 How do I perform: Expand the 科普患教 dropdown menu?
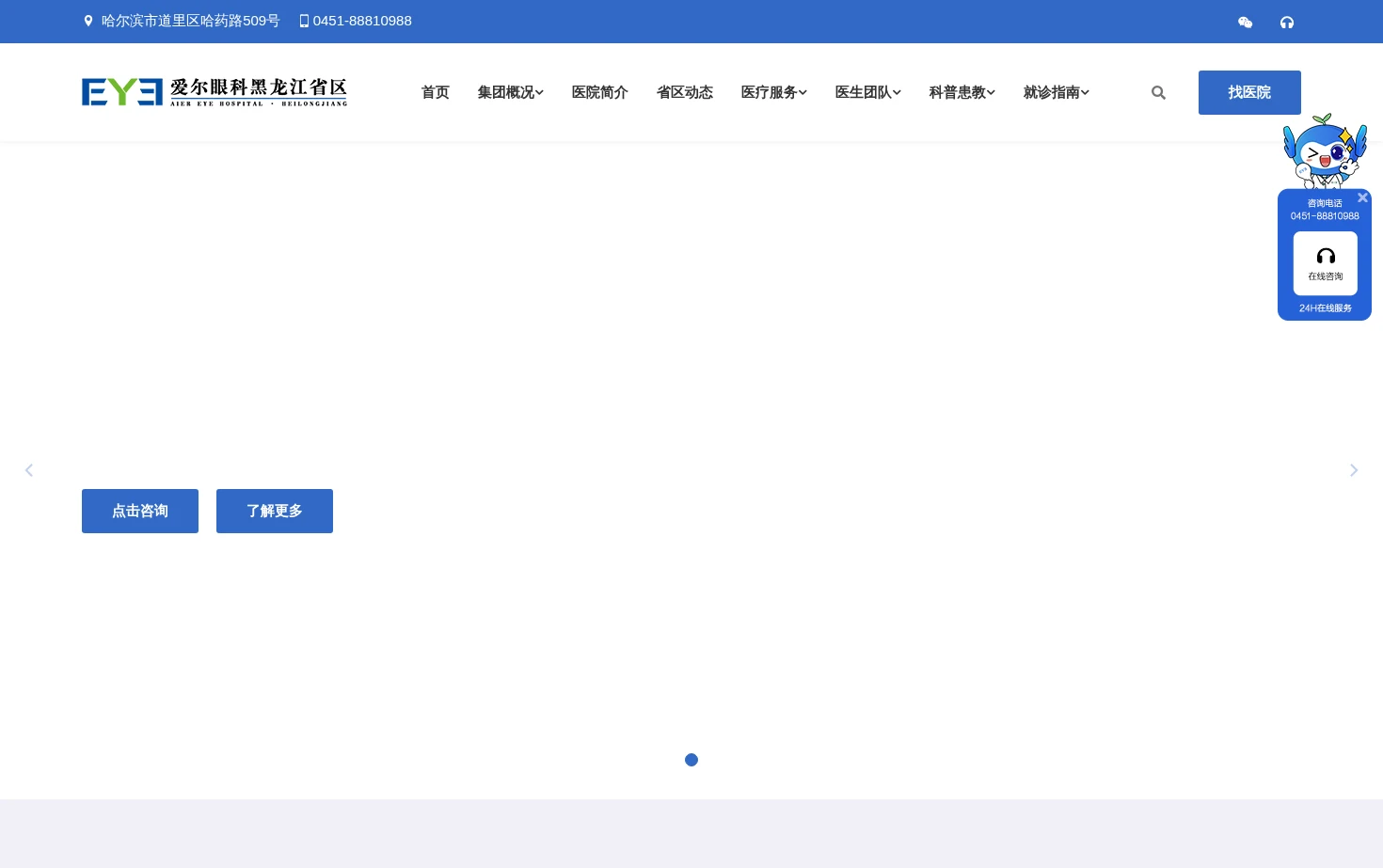(962, 92)
